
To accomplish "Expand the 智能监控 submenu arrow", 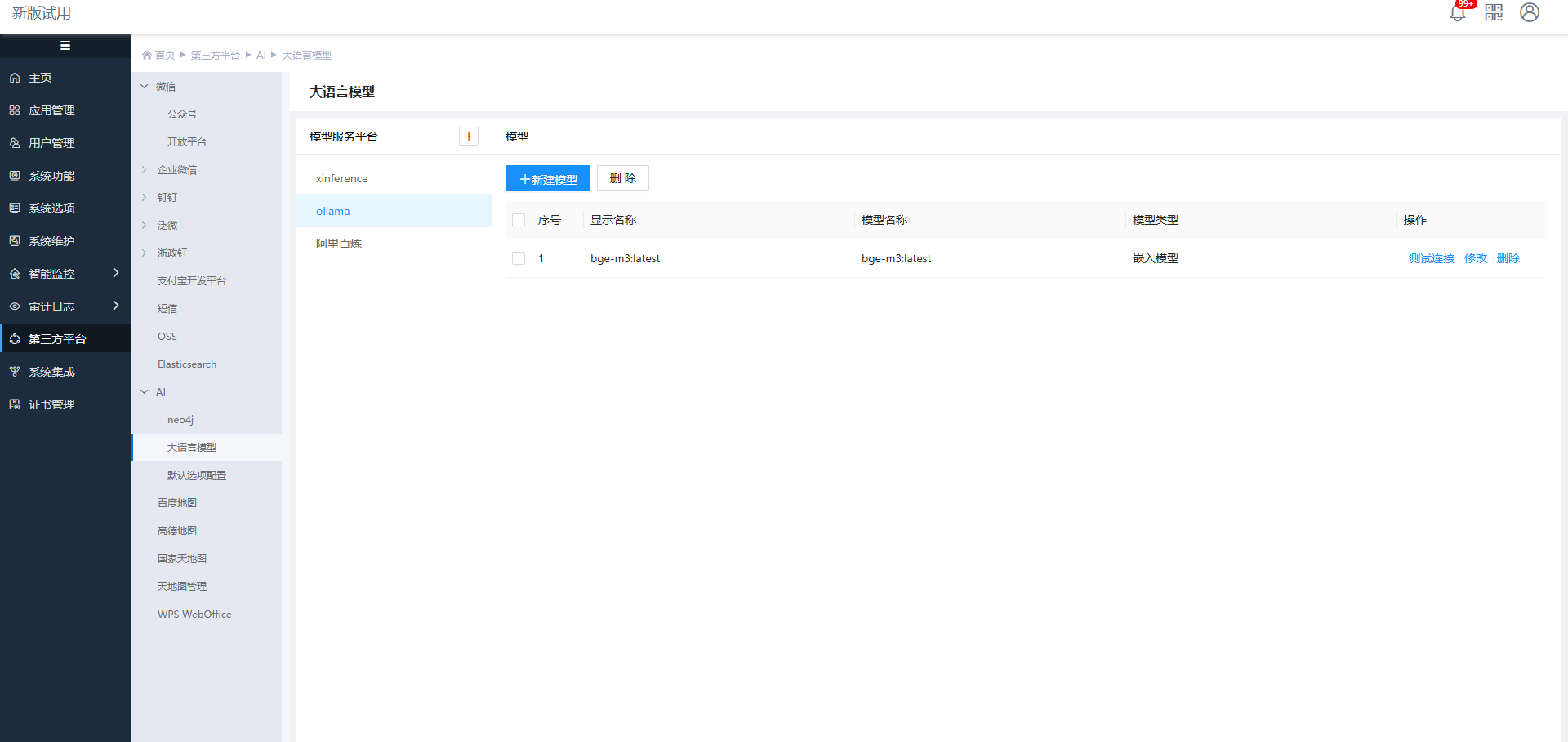I will pyautogui.click(x=116, y=273).
